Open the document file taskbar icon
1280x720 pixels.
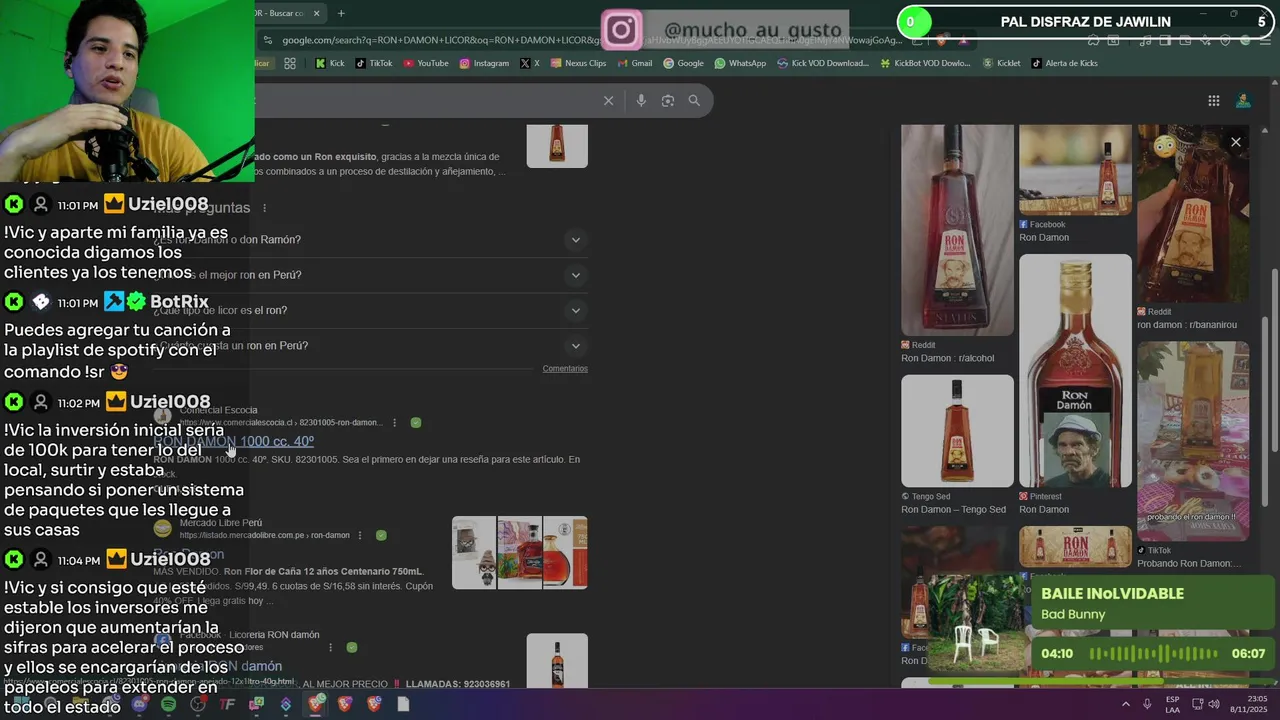point(403,704)
